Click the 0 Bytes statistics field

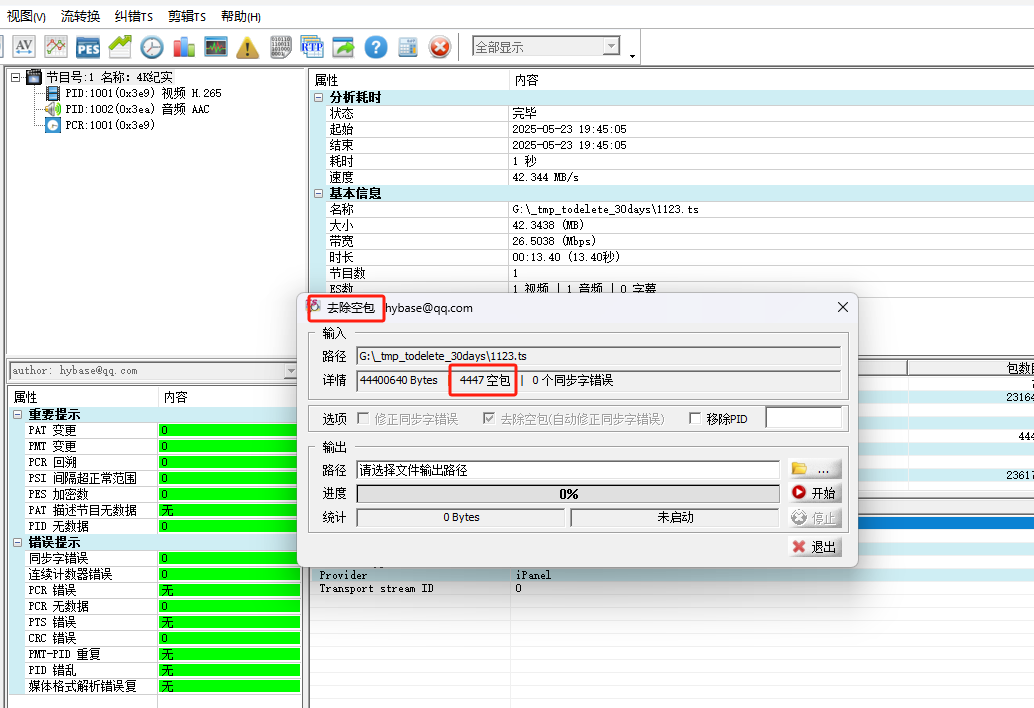(x=461, y=517)
